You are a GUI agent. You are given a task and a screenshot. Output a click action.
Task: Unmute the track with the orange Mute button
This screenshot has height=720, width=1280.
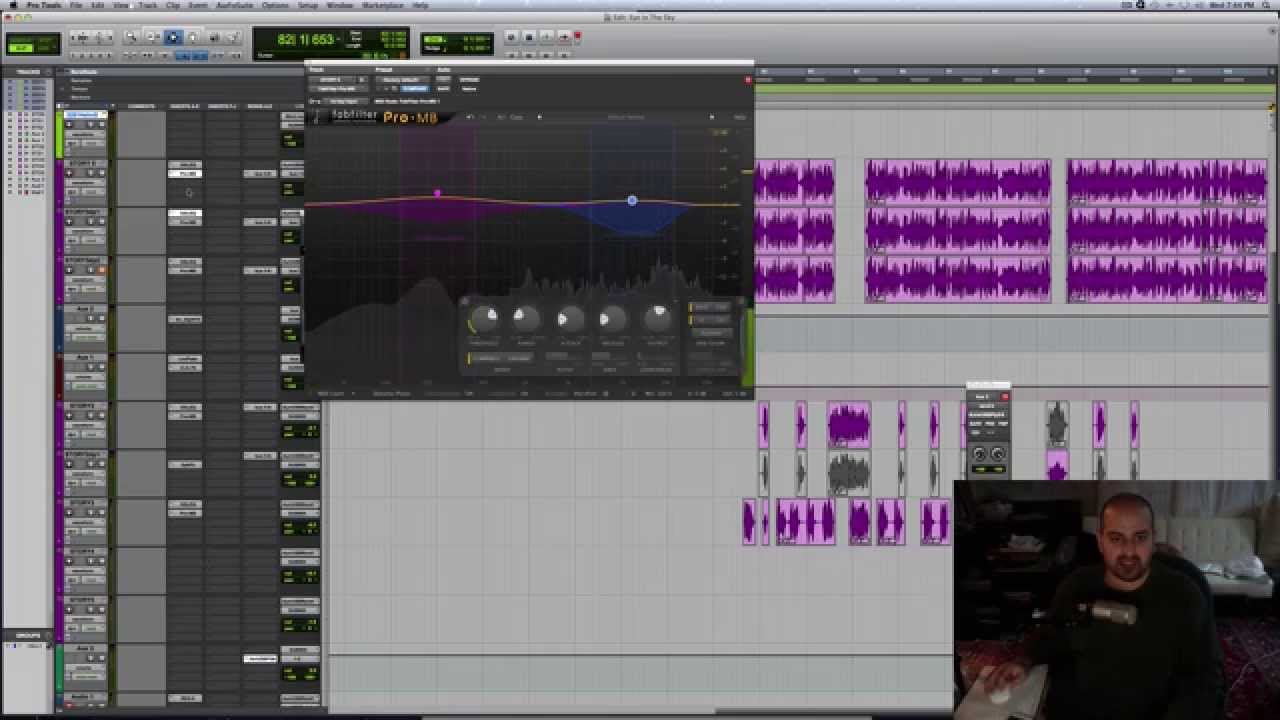coord(101,270)
